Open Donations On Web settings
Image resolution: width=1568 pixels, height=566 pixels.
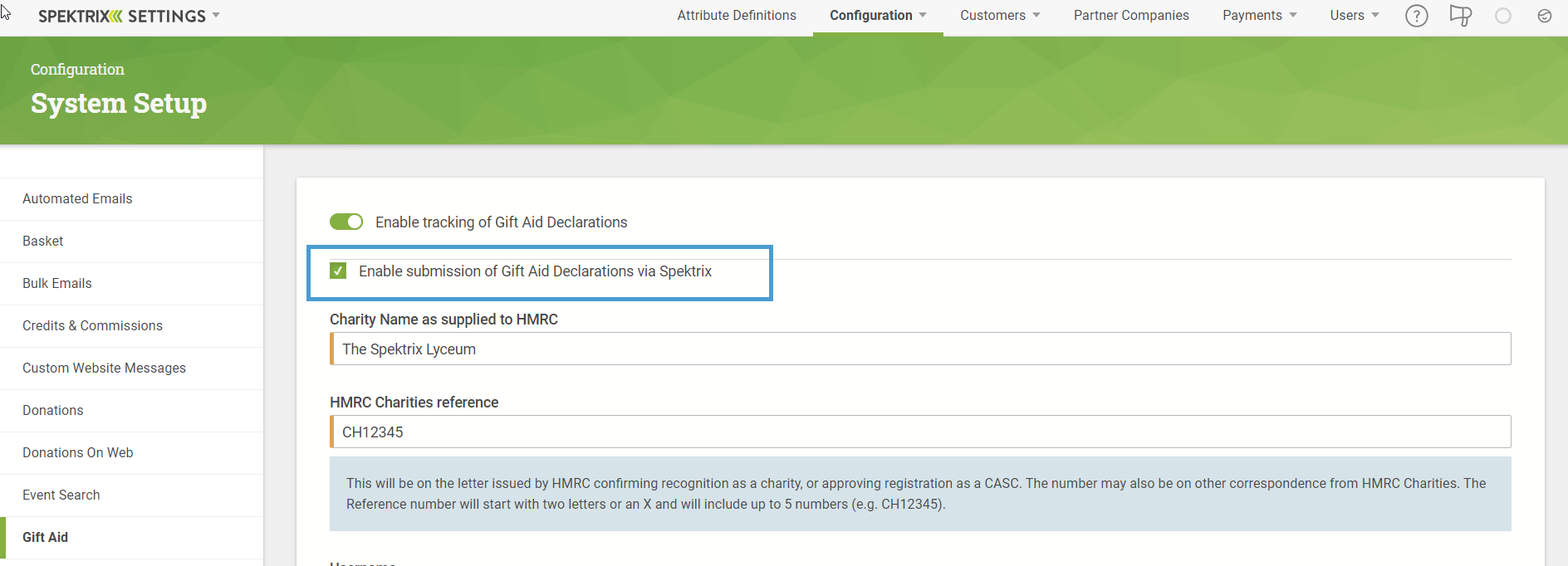tap(132, 453)
